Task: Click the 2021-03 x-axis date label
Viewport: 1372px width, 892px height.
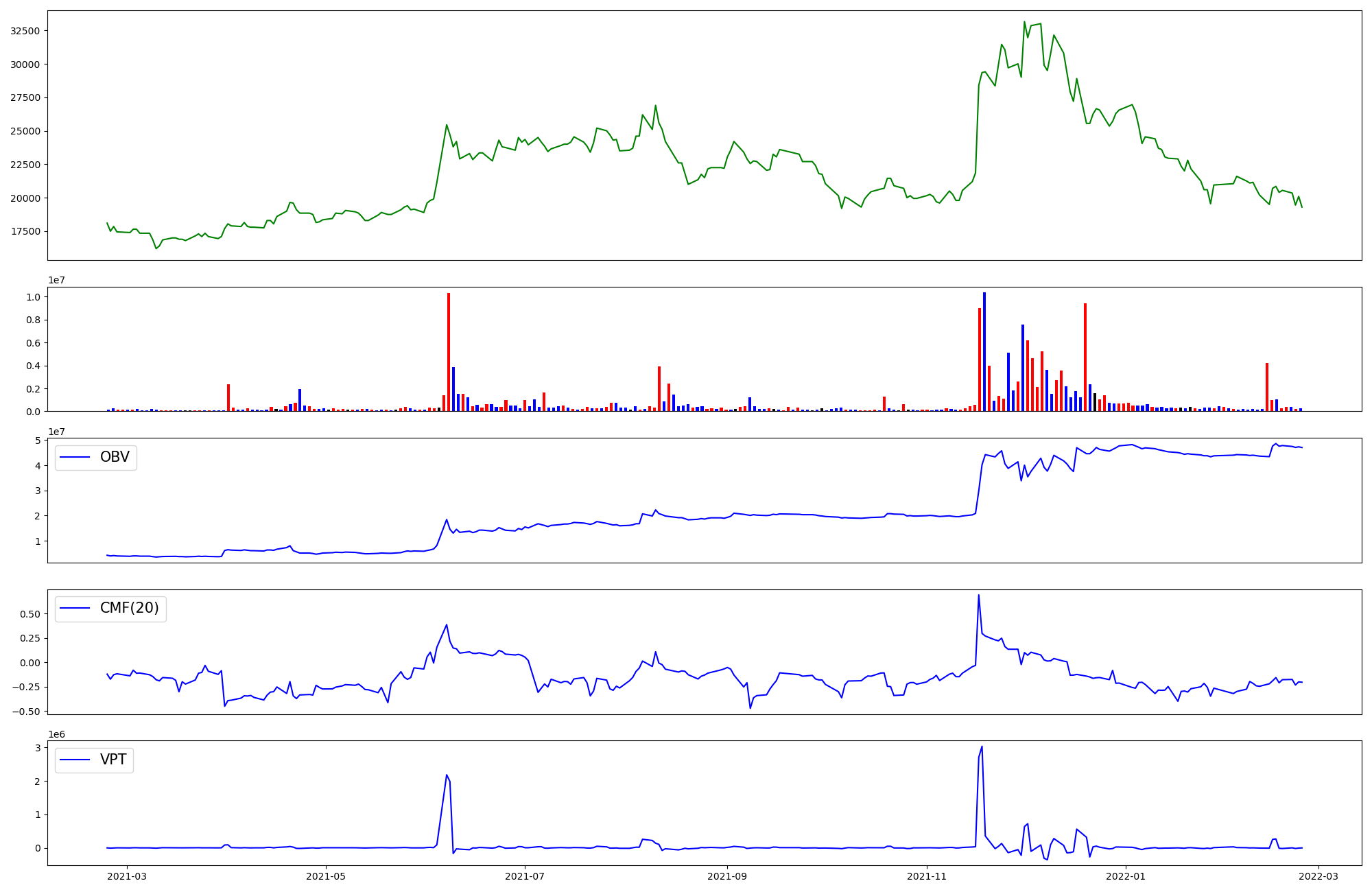Action: click(127, 876)
